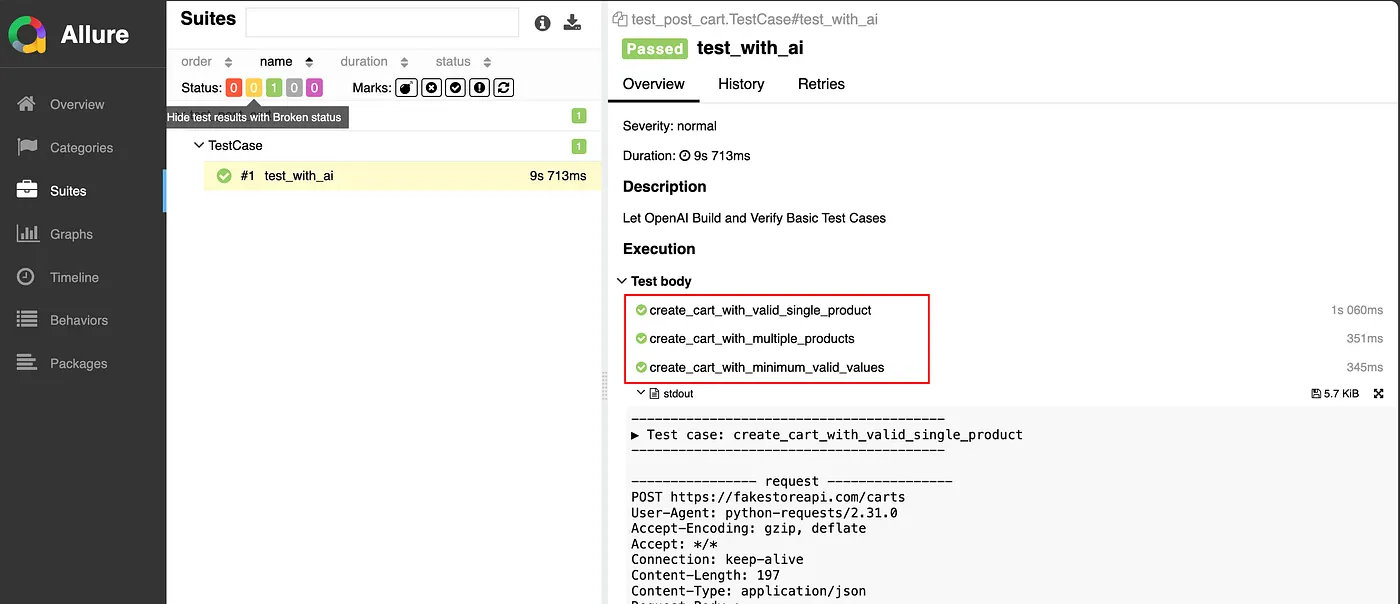Collapse the stdout attachment
The image size is (1400, 604).
tap(641, 394)
